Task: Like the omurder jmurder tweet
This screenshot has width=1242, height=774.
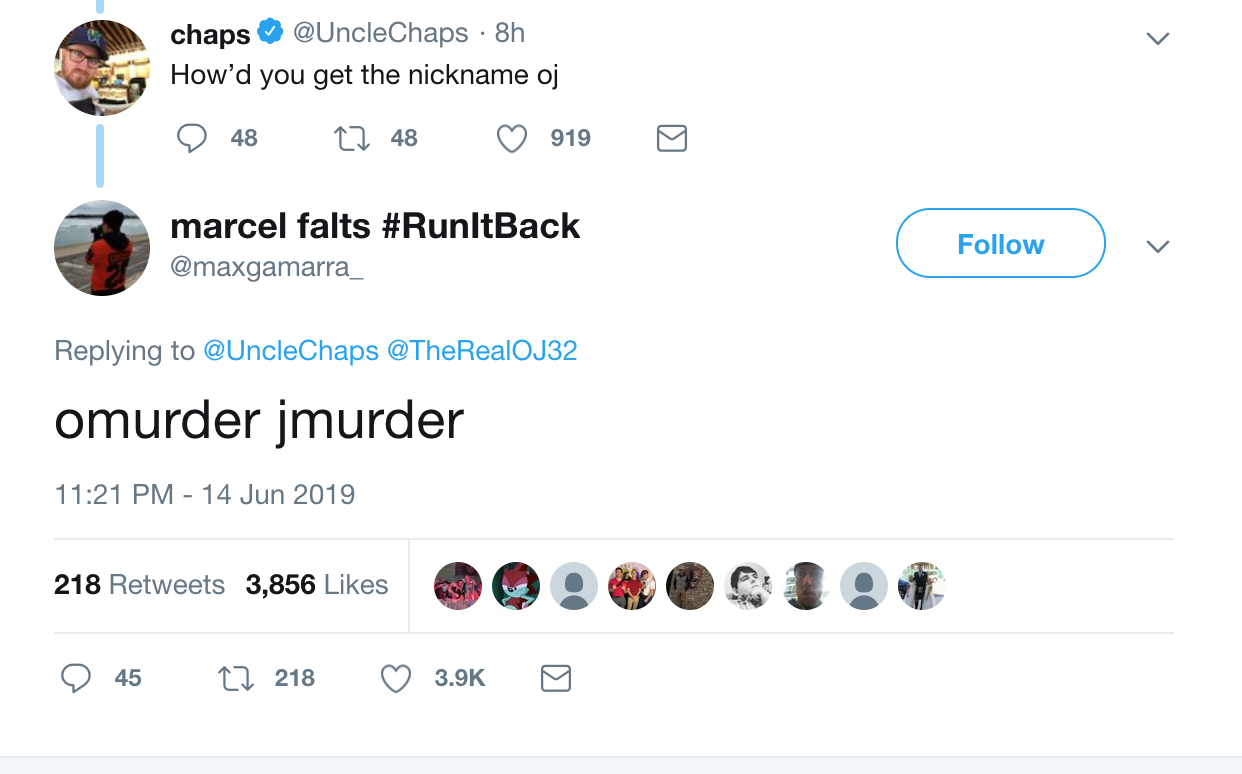Action: click(397, 679)
